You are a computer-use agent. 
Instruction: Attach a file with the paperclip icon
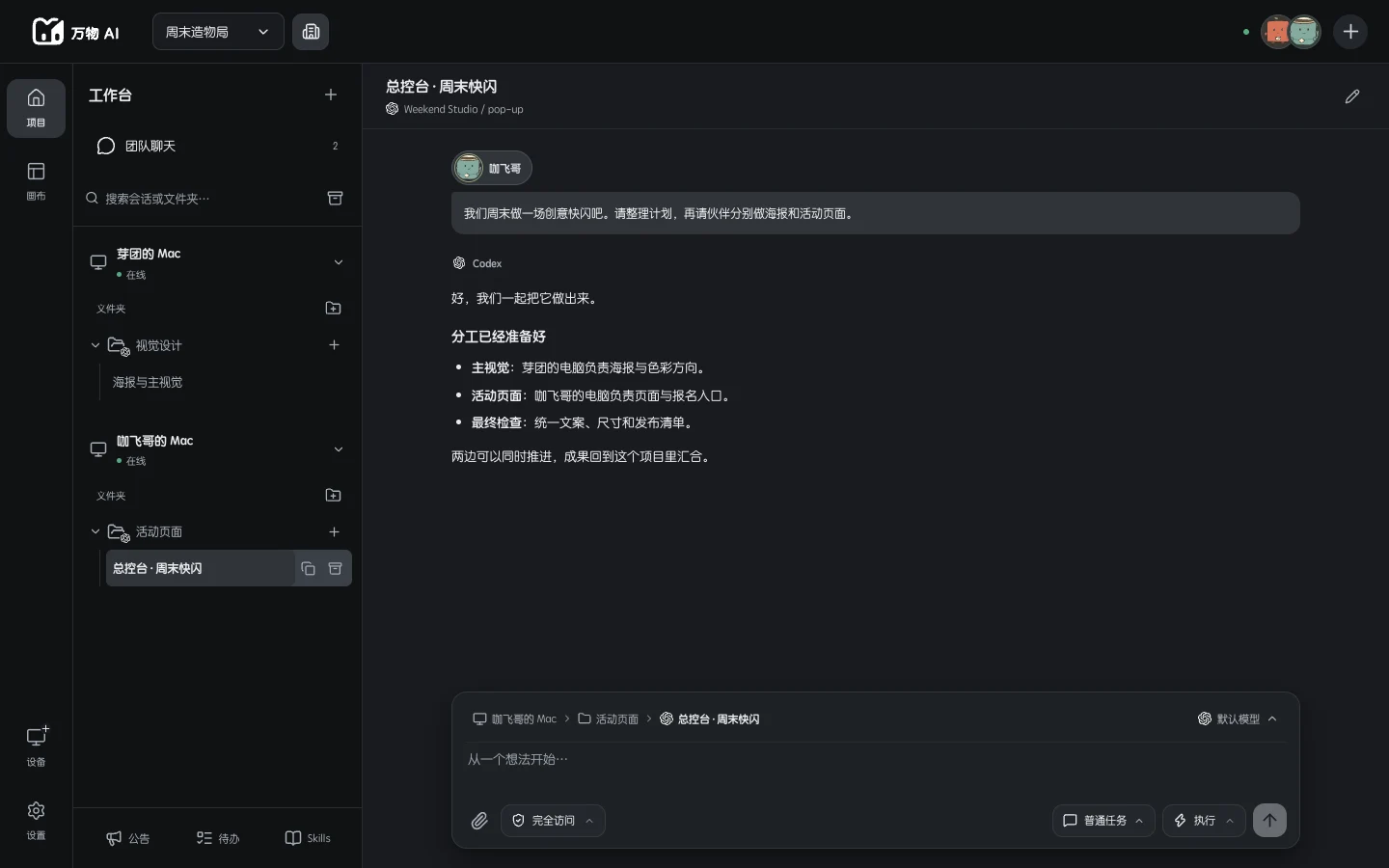tap(479, 821)
